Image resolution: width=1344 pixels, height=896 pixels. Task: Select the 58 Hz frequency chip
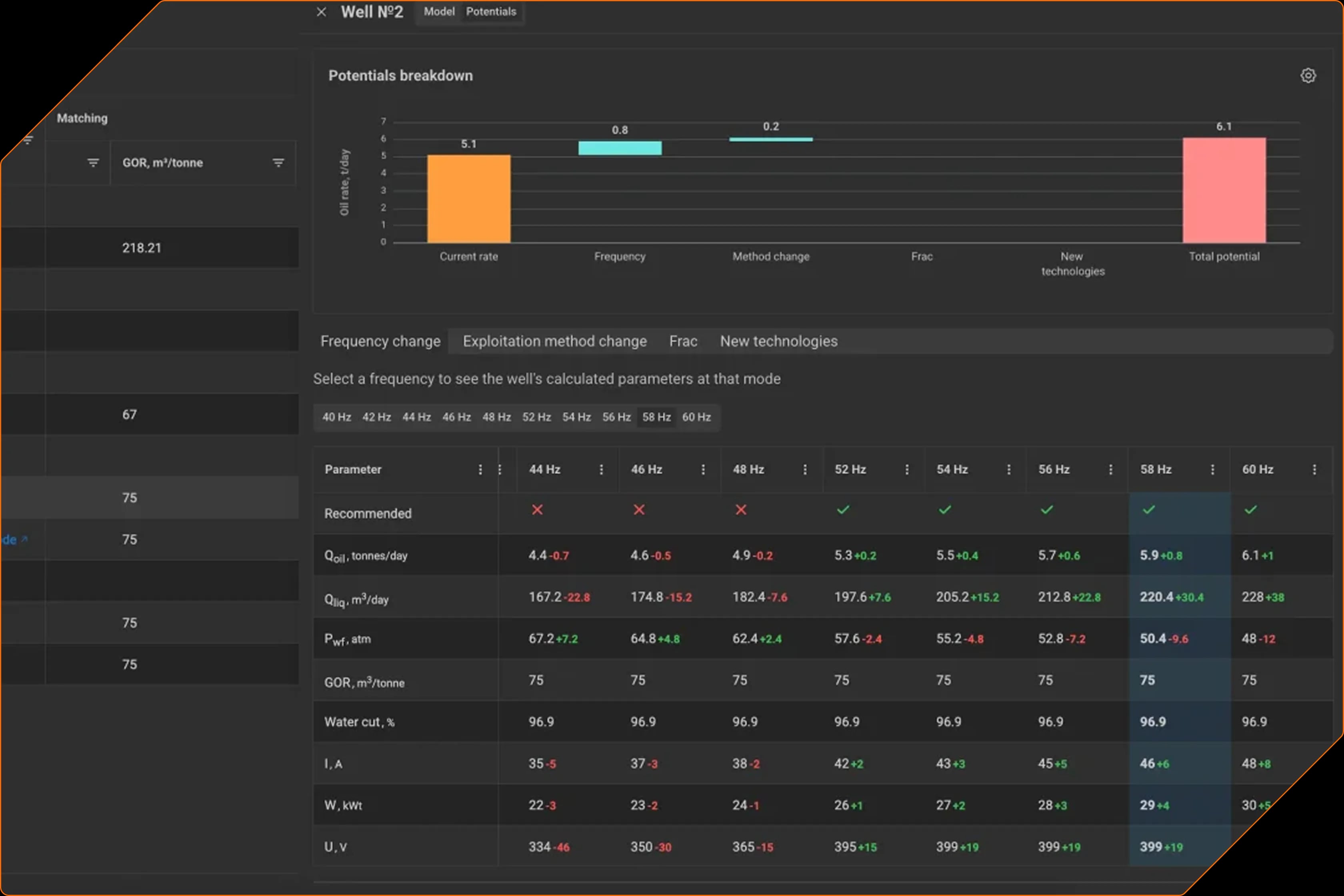click(x=656, y=417)
